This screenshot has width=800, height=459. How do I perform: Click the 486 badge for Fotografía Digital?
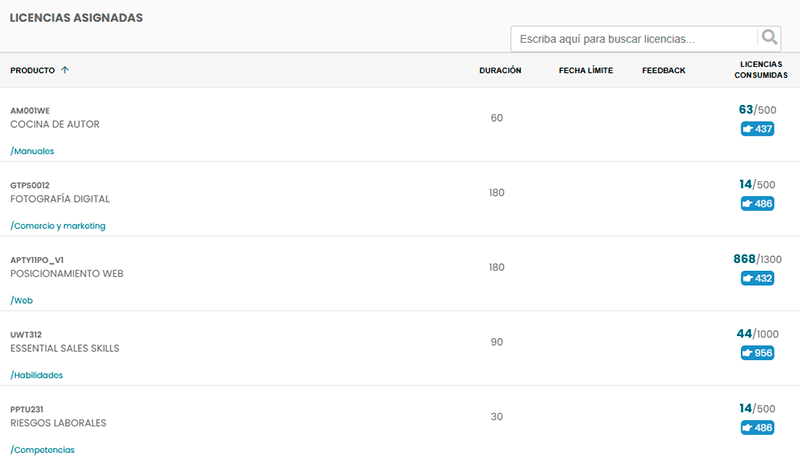tap(757, 203)
